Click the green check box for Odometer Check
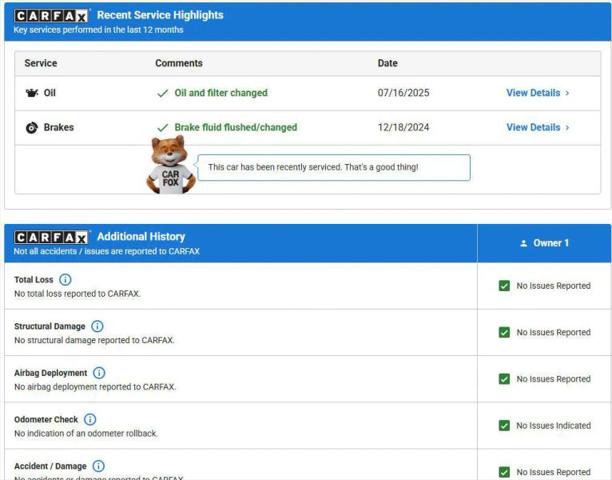Viewport: 612px width, 480px height. click(x=504, y=425)
